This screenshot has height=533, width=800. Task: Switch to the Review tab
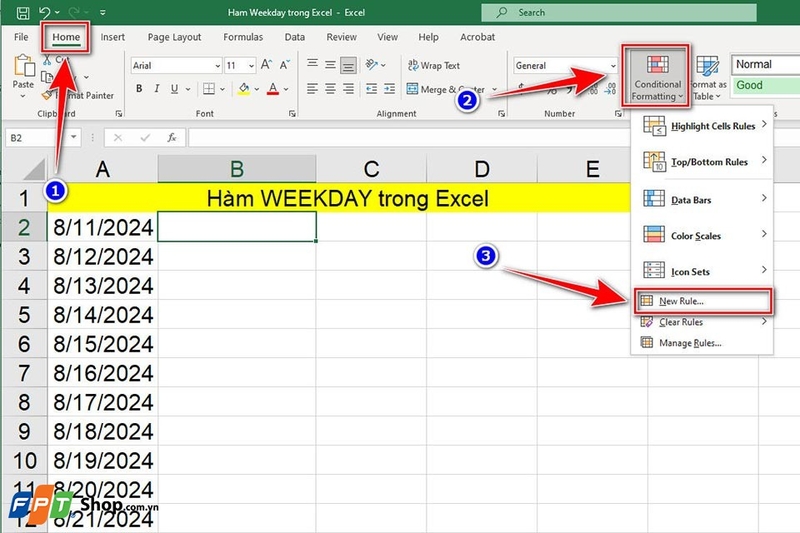(341, 37)
